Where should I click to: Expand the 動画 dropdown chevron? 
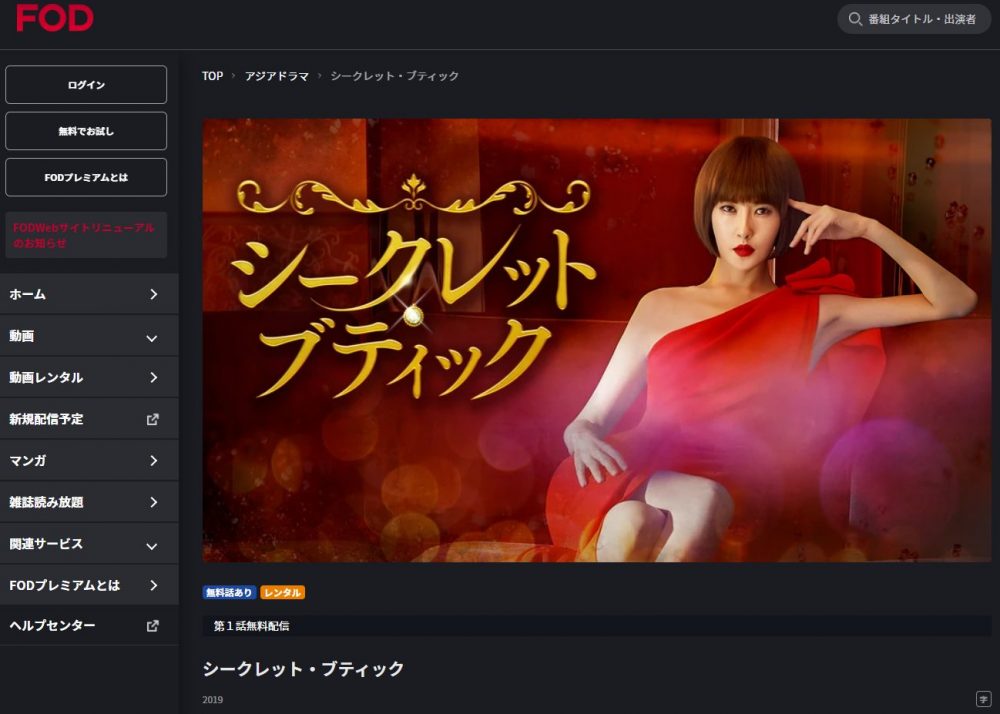(152, 339)
